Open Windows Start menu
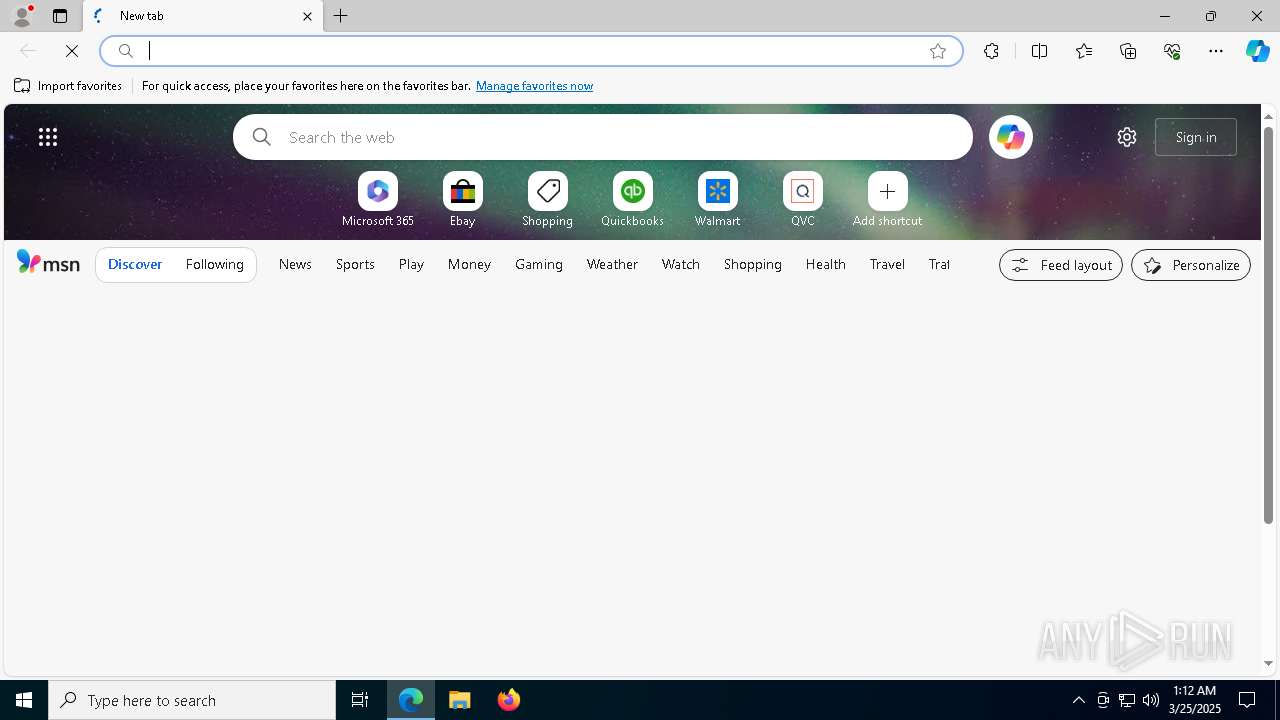This screenshot has height=720, width=1280. (x=24, y=700)
